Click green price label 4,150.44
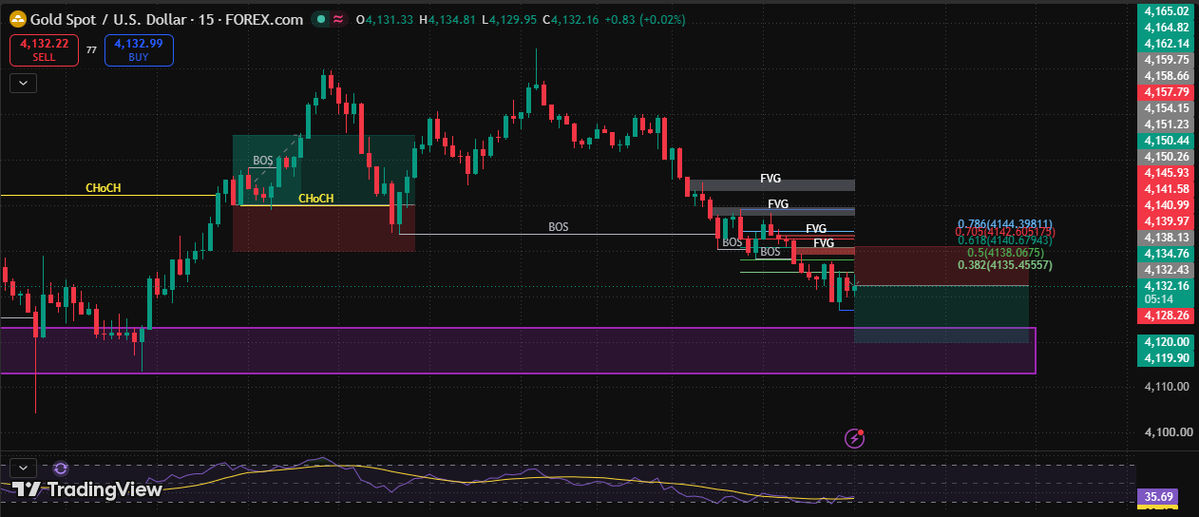The width and height of the screenshot is (1199, 517). point(1166,141)
